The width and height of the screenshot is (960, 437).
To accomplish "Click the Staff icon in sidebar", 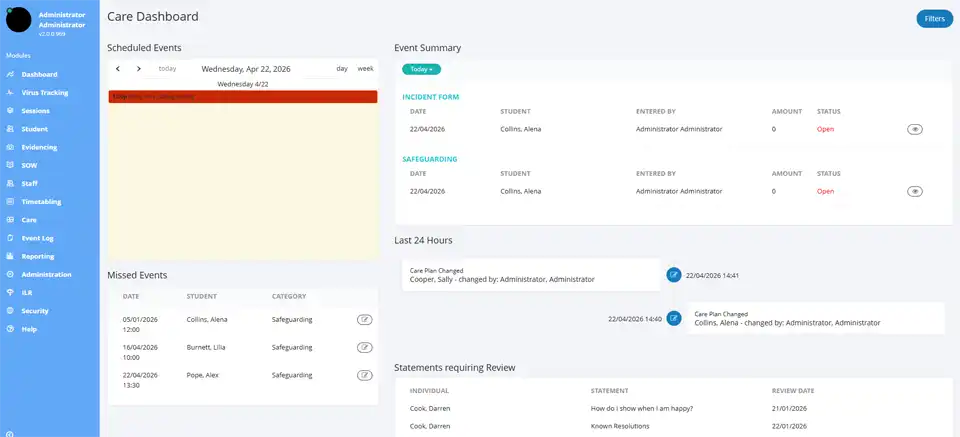I will [x=9, y=184].
